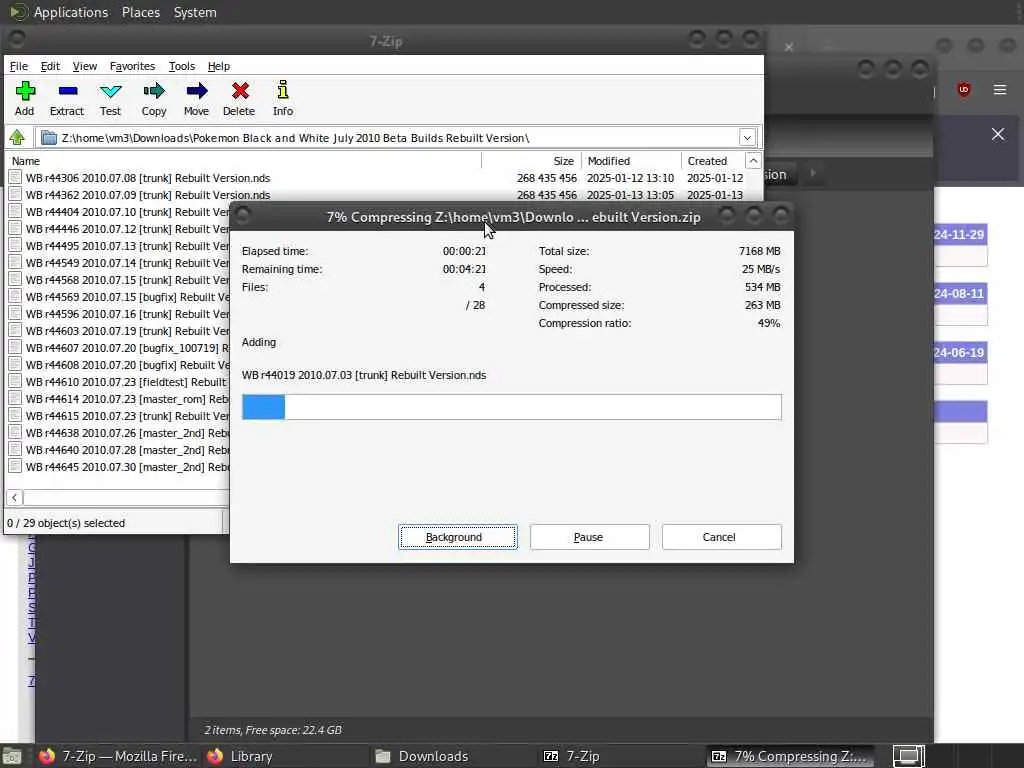Viewport: 1024px width, 768px height.
Task: Click the Add toolbar icon in 7-Zip
Action: (x=25, y=91)
